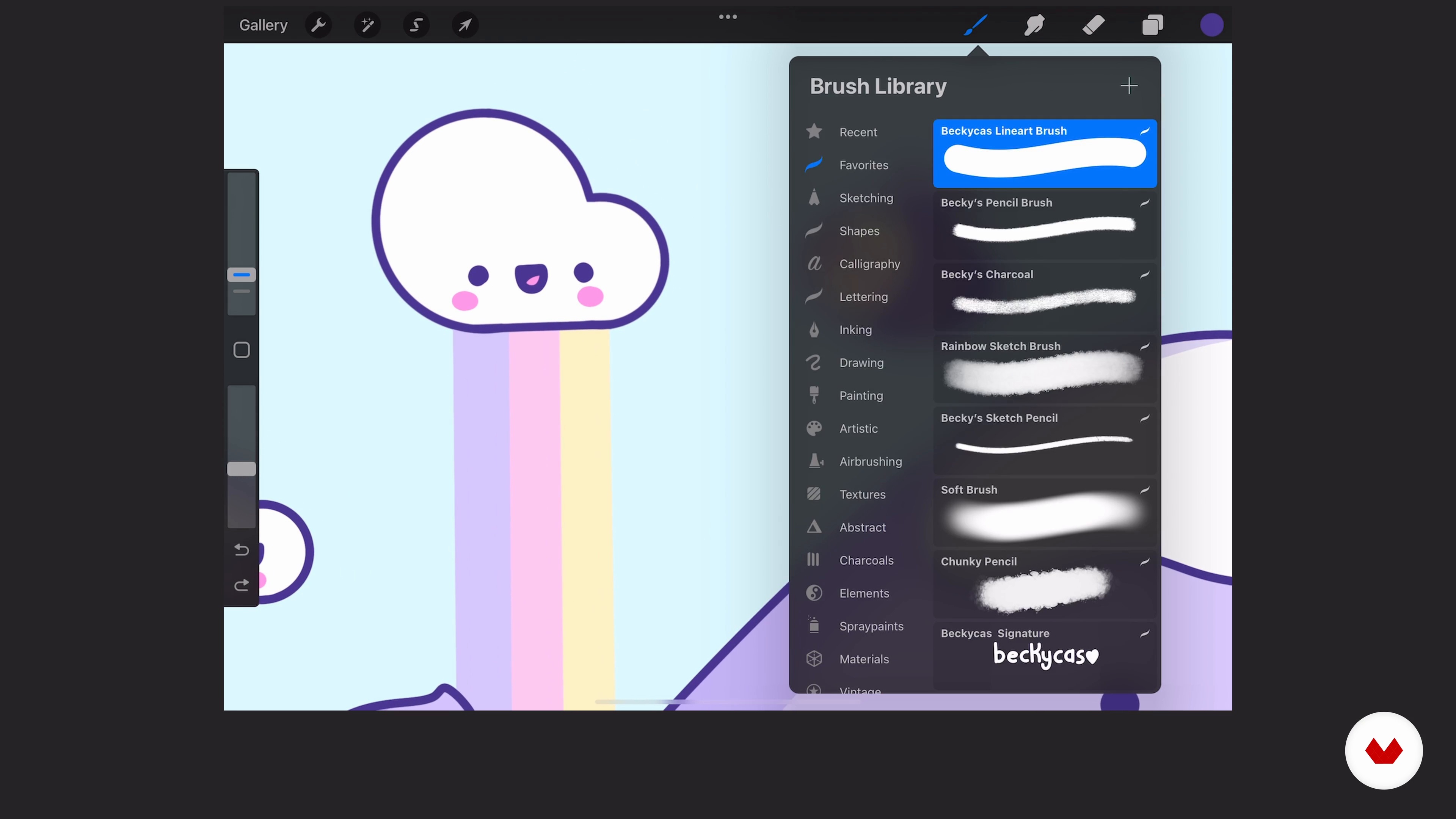This screenshot has height=819, width=1456.
Task: Click the red logo badge in corner
Action: (x=1384, y=751)
